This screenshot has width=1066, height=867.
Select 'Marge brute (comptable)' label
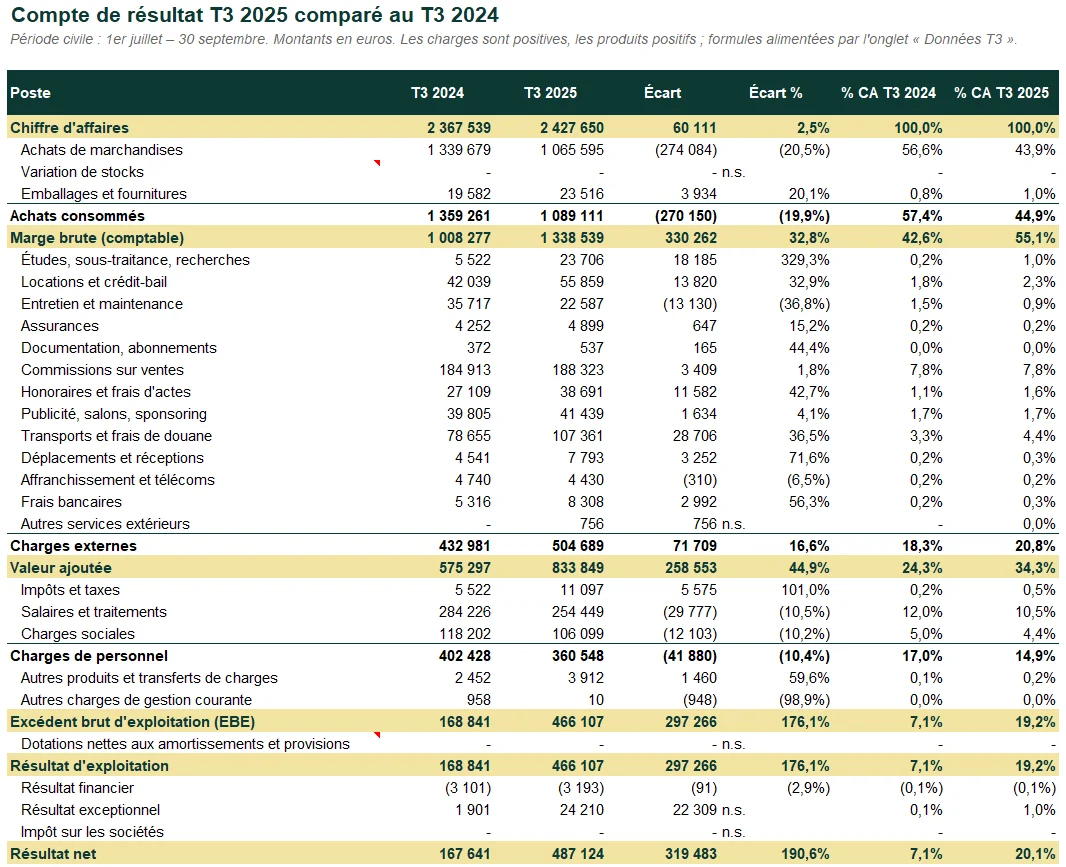[97, 238]
